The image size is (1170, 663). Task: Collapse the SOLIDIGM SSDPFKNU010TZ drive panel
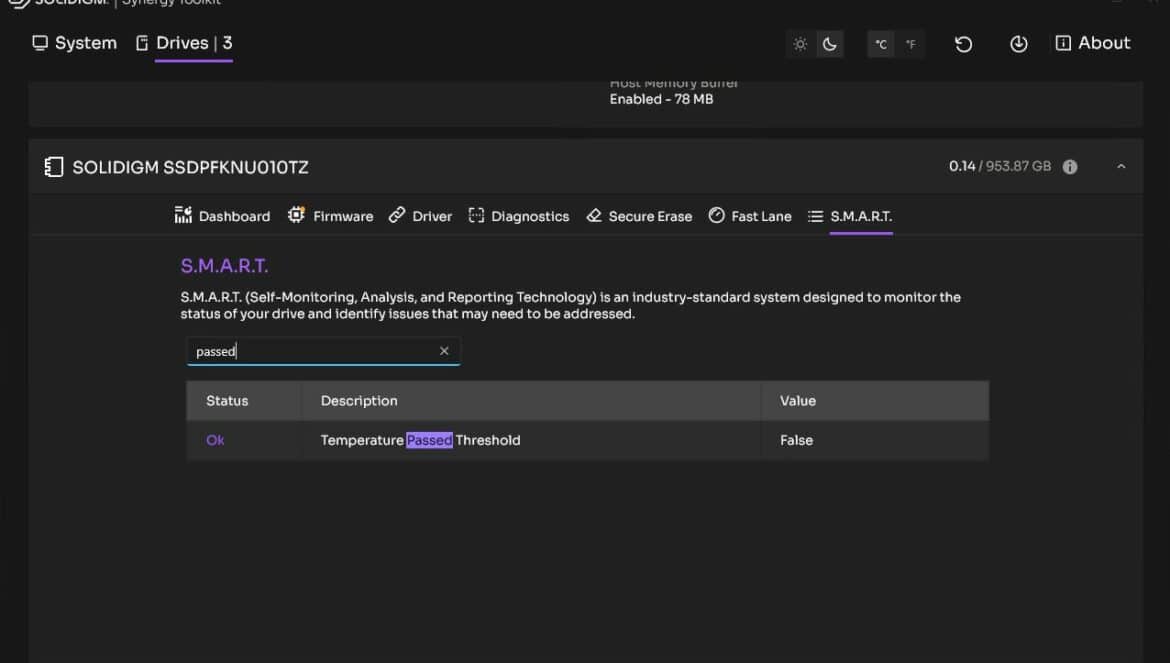(x=1121, y=167)
